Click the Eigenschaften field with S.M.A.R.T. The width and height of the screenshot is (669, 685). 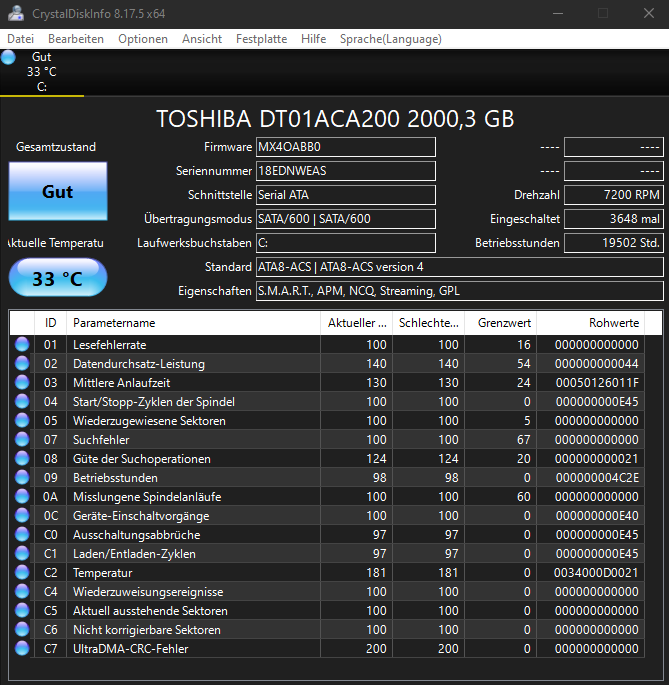[x=460, y=291]
